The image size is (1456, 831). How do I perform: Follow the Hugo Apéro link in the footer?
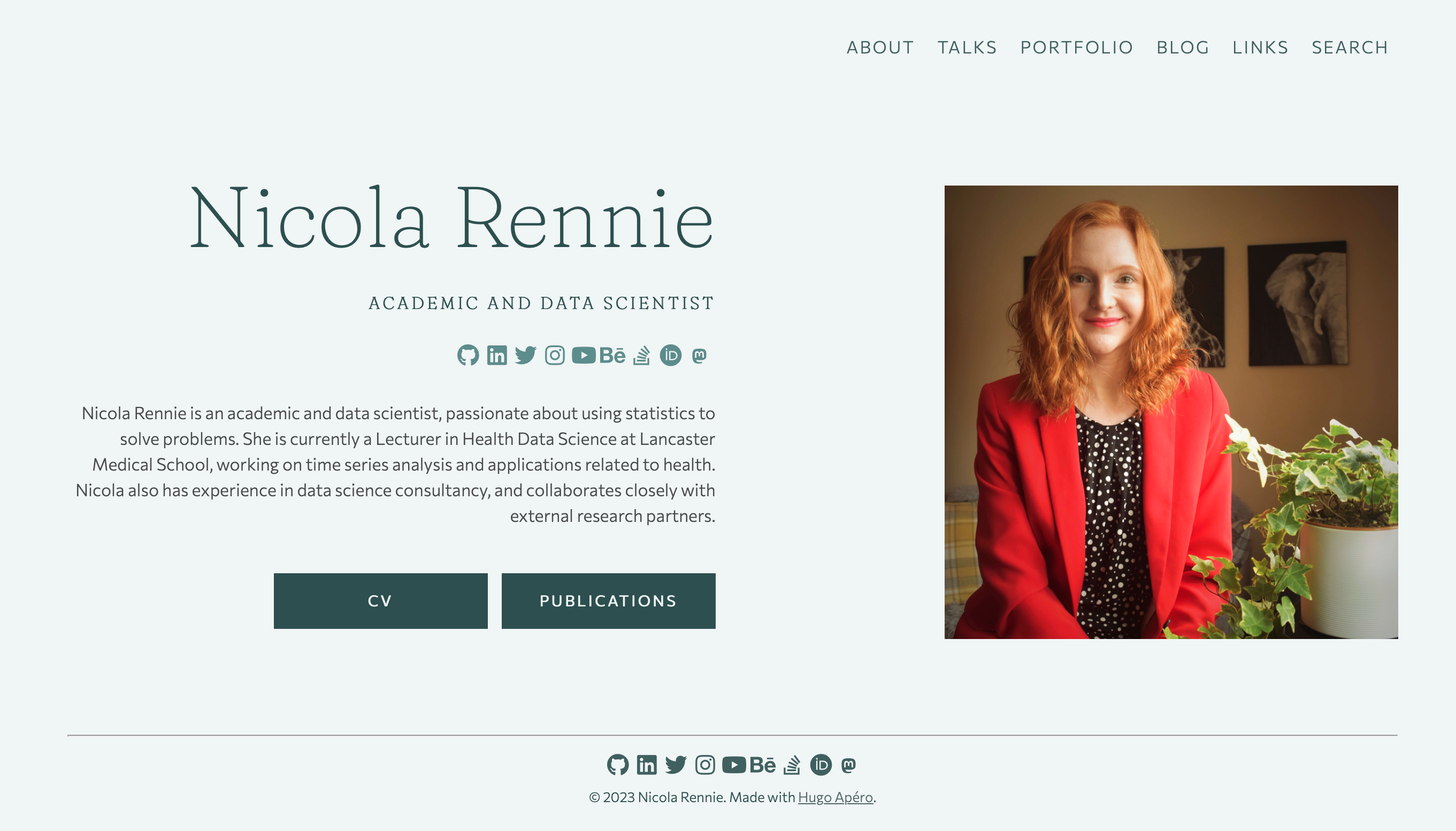pos(835,797)
